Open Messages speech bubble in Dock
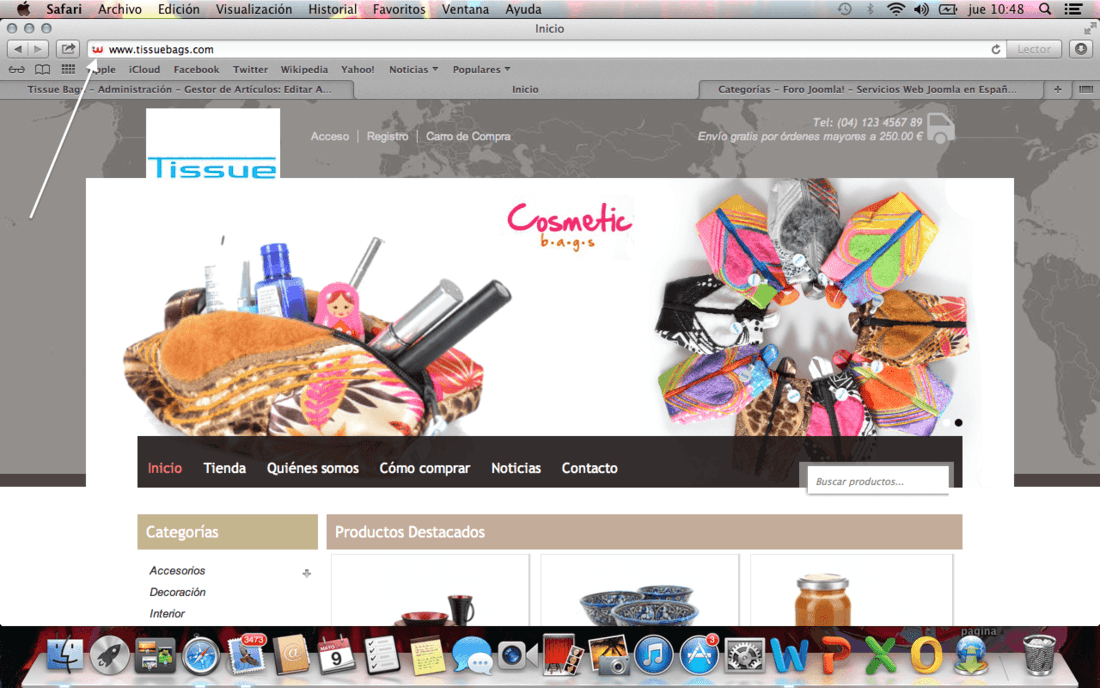The image size is (1100, 688). pos(471,655)
